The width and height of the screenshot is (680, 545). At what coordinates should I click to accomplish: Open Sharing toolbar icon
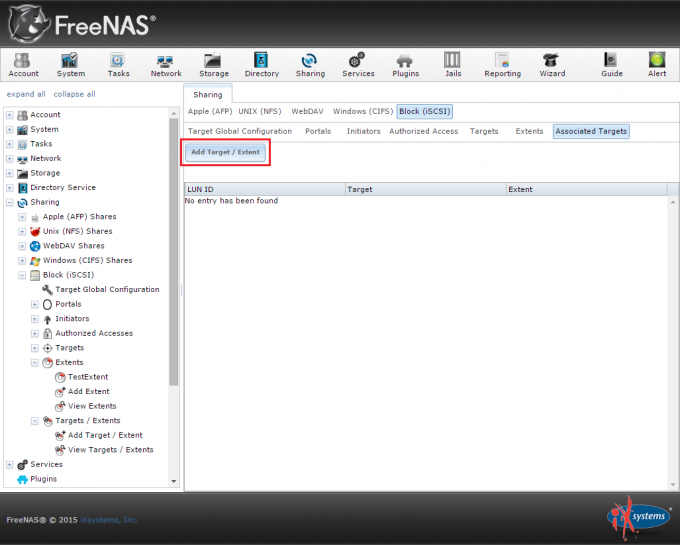(x=310, y=65)
